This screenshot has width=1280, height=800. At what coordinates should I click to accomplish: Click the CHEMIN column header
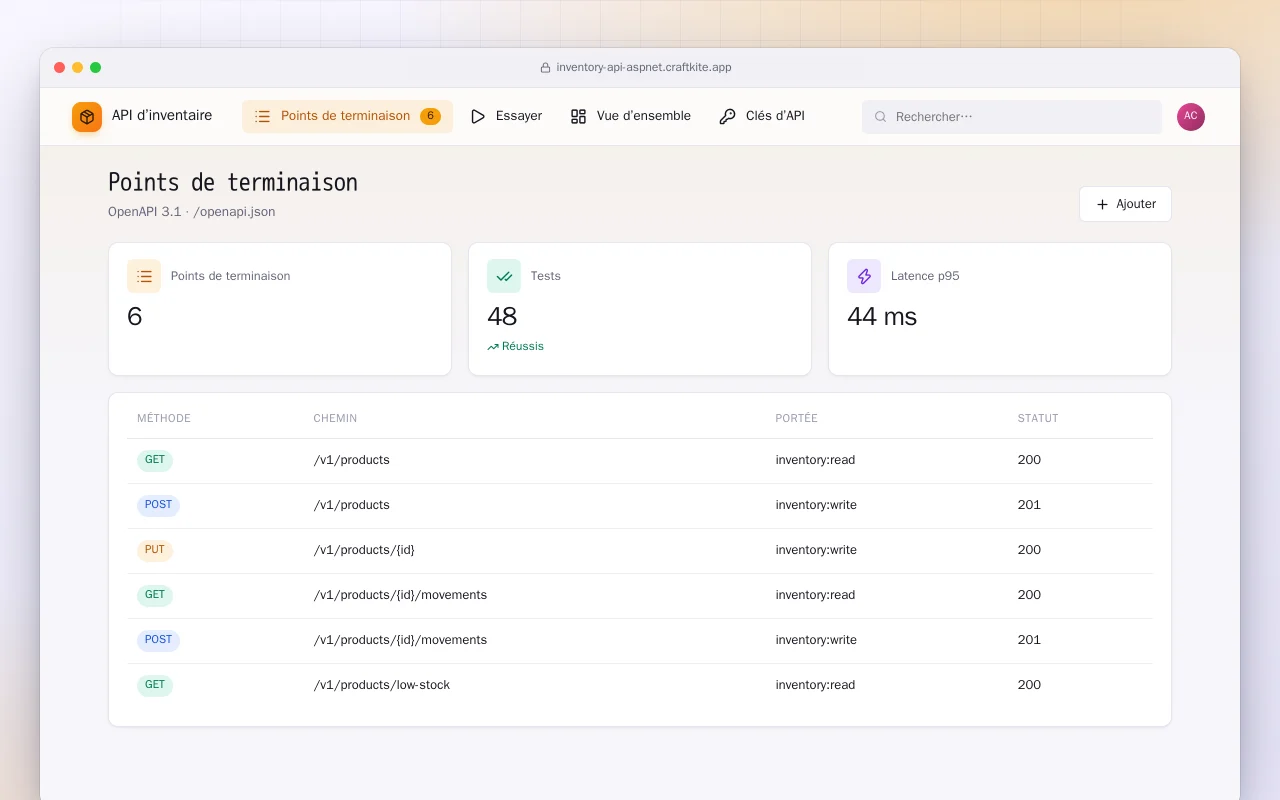tap(335, 419)
